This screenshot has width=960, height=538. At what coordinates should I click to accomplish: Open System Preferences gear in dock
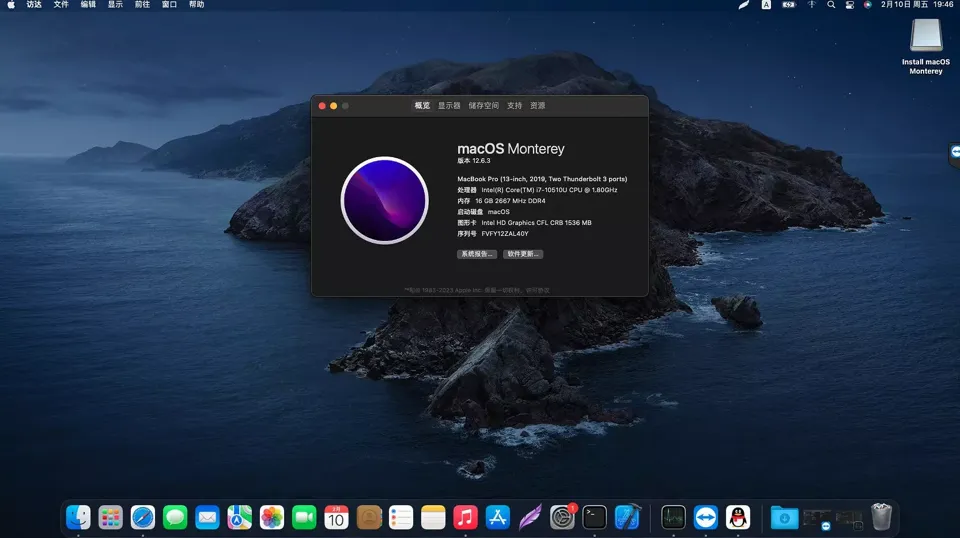[562, 517]
